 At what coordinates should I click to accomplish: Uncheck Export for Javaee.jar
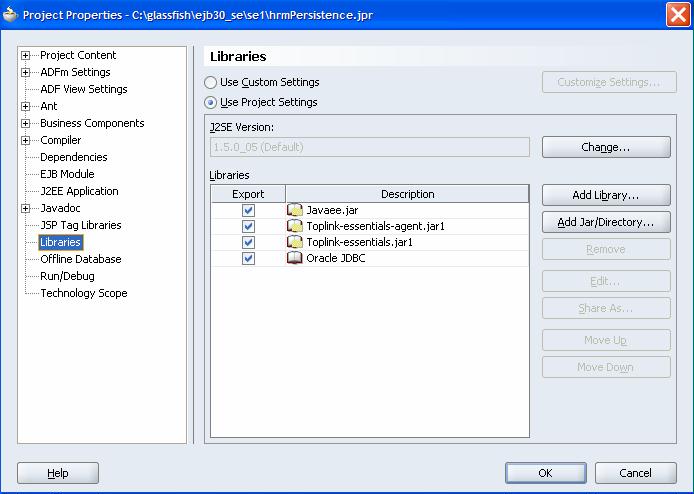pos(248,210)
